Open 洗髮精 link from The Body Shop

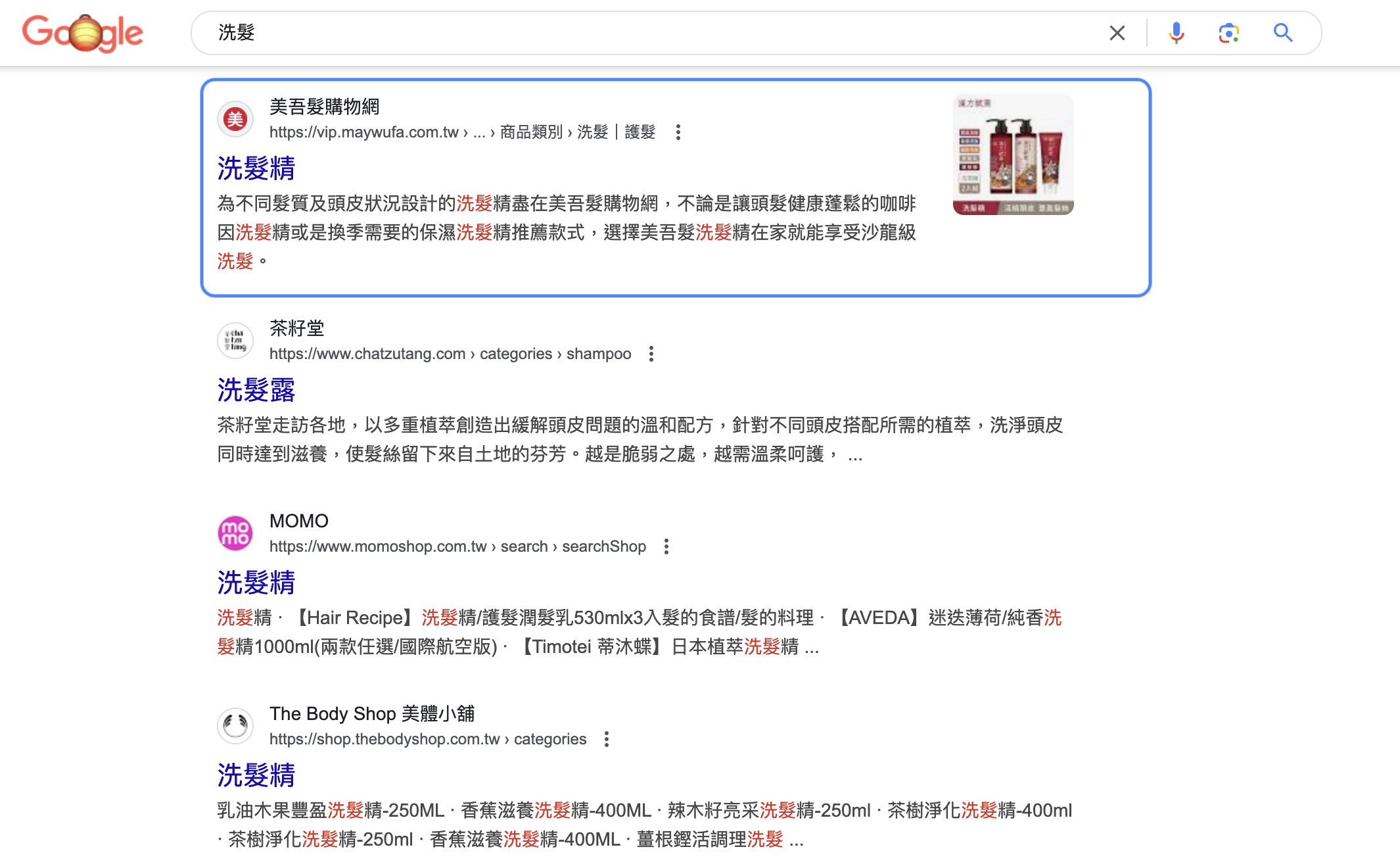coord(256,775)
